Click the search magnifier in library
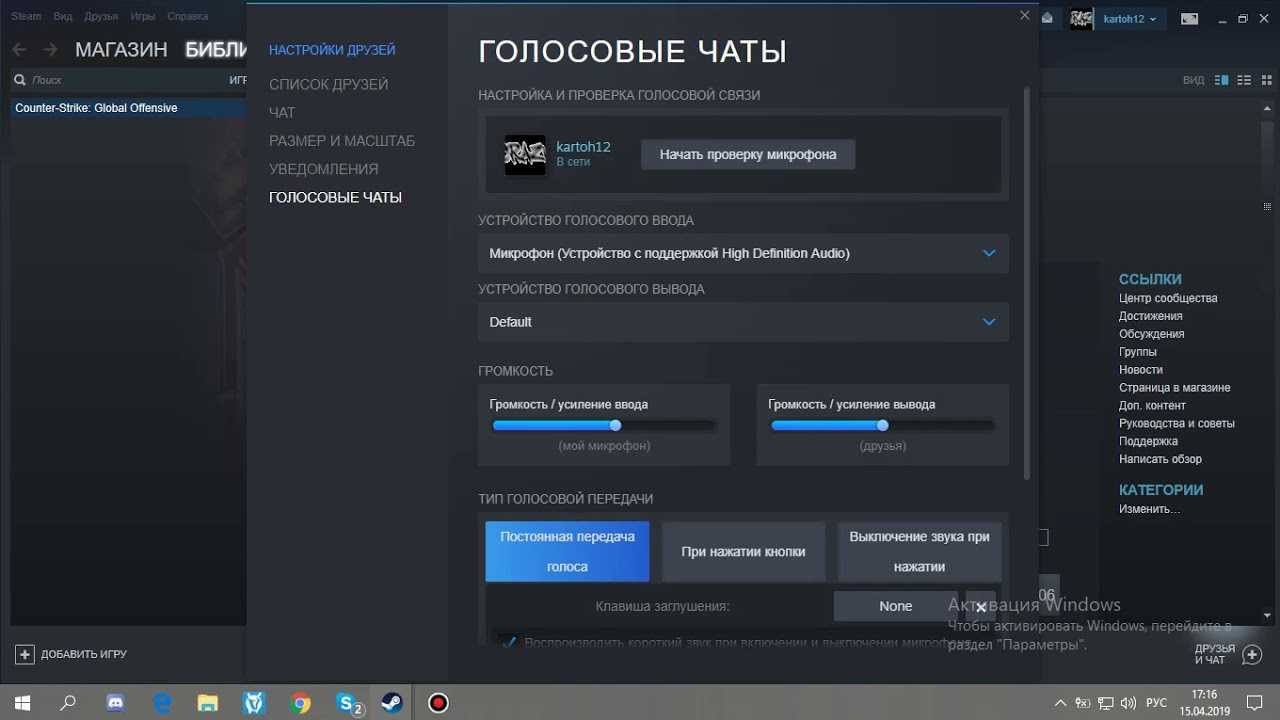1280x720 pixels. [x=20, y=80]
